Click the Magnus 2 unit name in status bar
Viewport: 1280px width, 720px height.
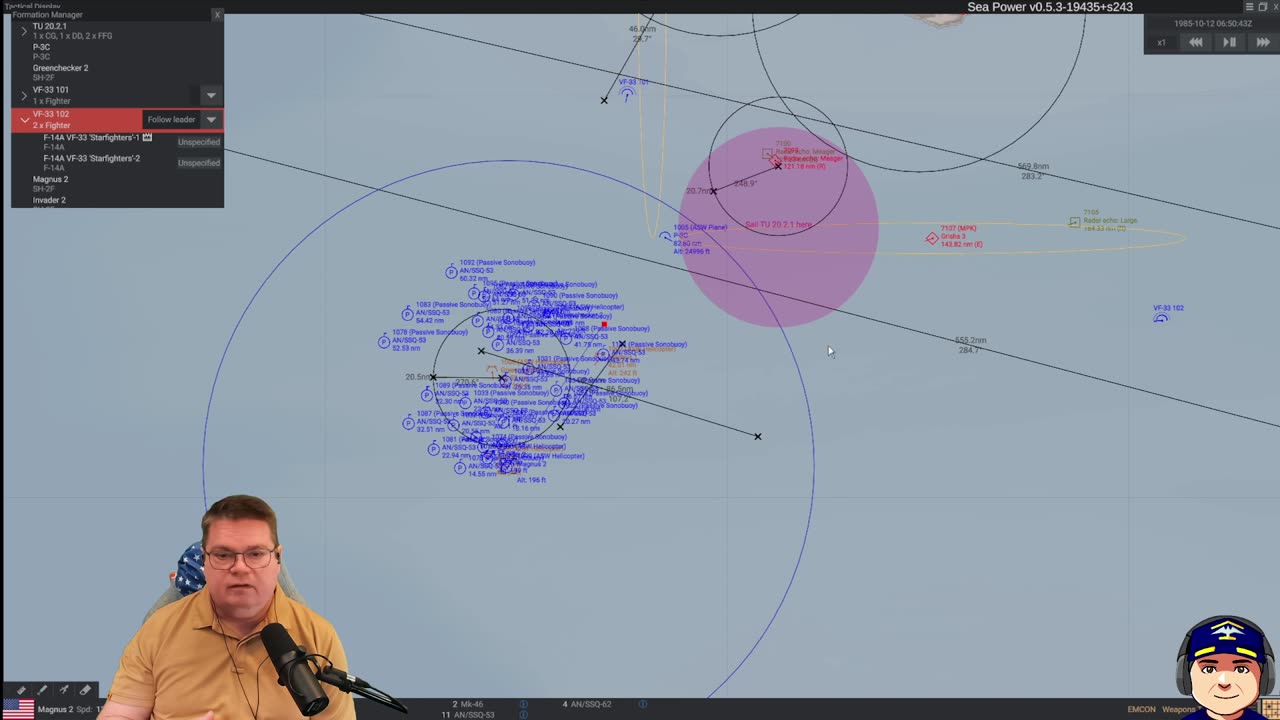[x=55, y=710]
